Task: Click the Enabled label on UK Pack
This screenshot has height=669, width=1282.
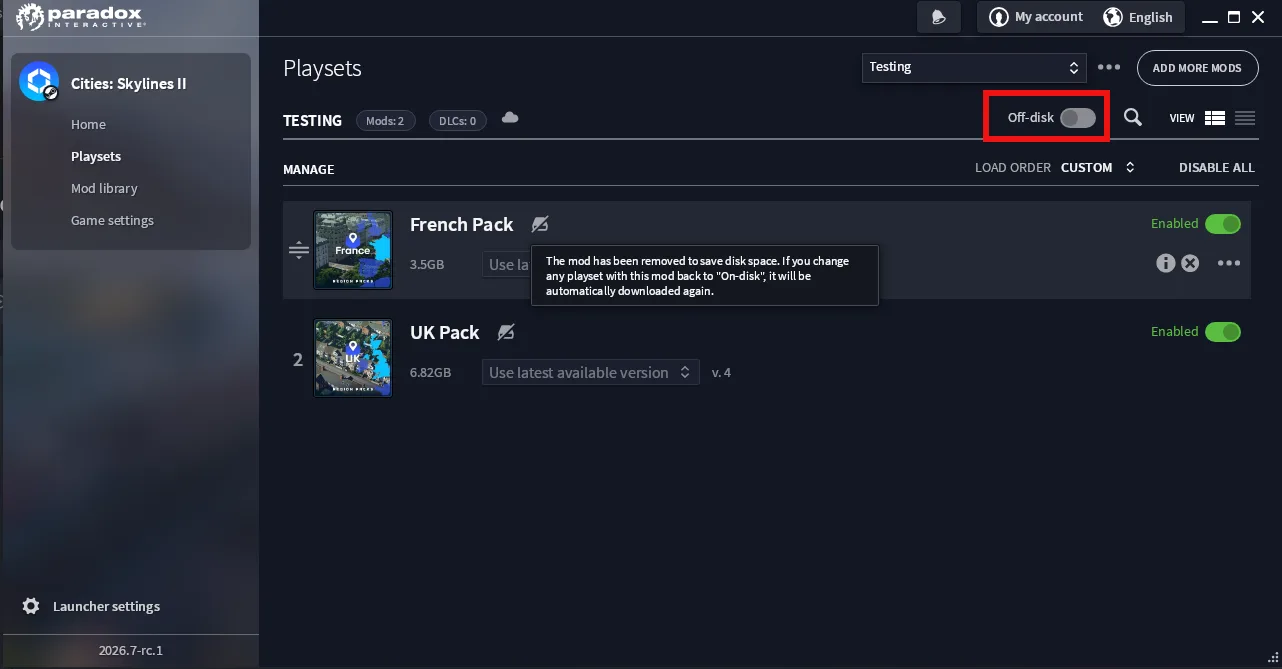Action: coord(1174,332)
